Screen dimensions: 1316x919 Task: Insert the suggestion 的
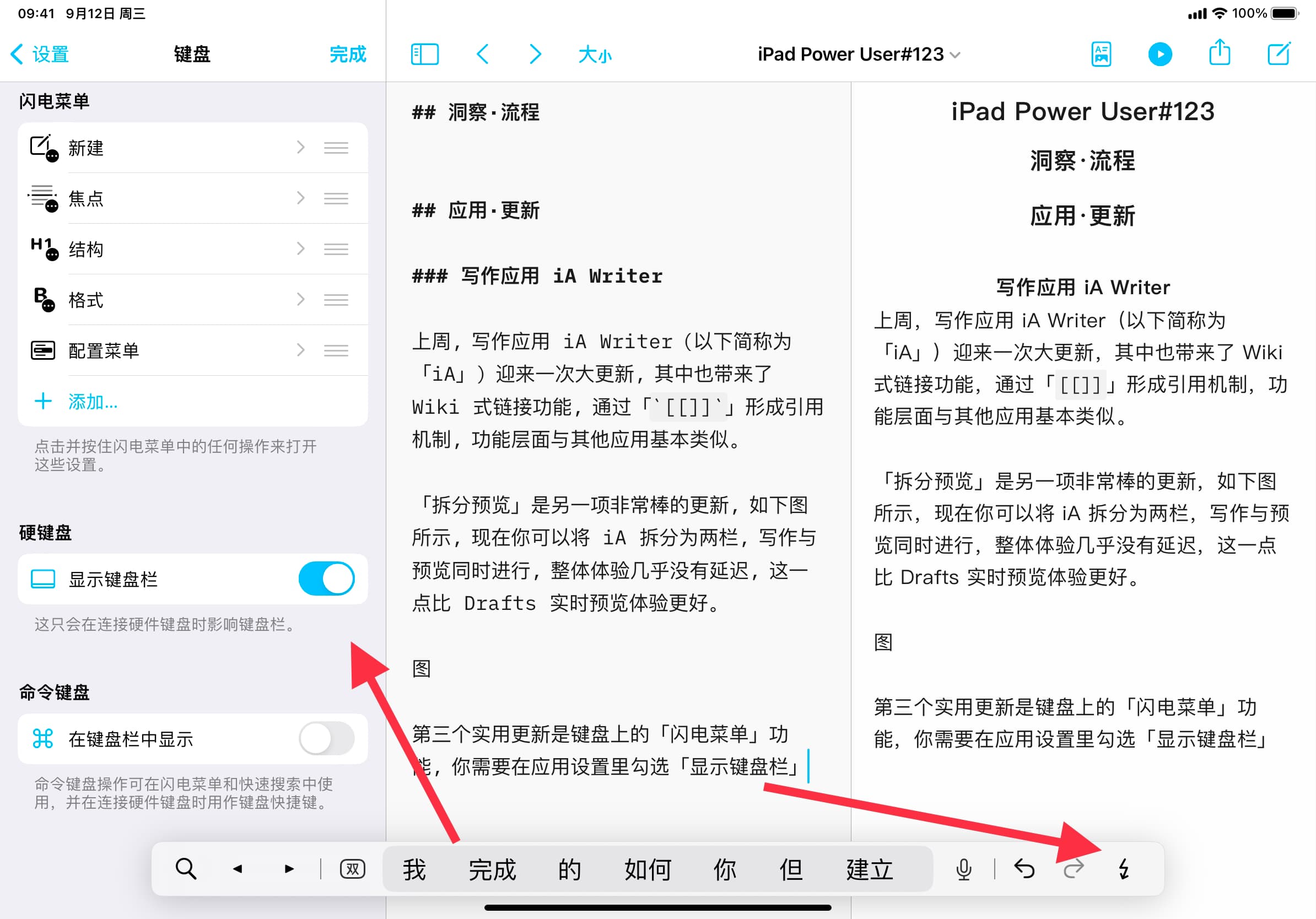click(x=570, y=869)
